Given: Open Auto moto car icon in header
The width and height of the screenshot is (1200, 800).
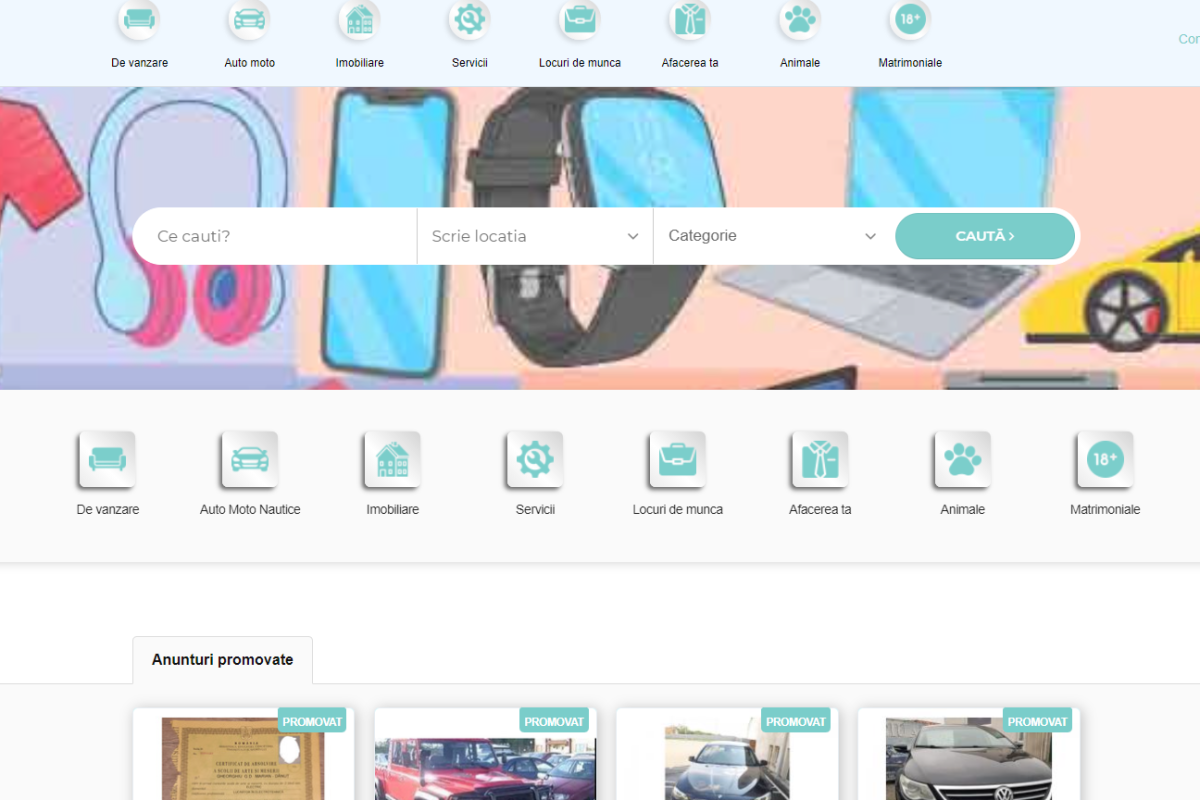Looking at the screenshot, I should point(249,19).
